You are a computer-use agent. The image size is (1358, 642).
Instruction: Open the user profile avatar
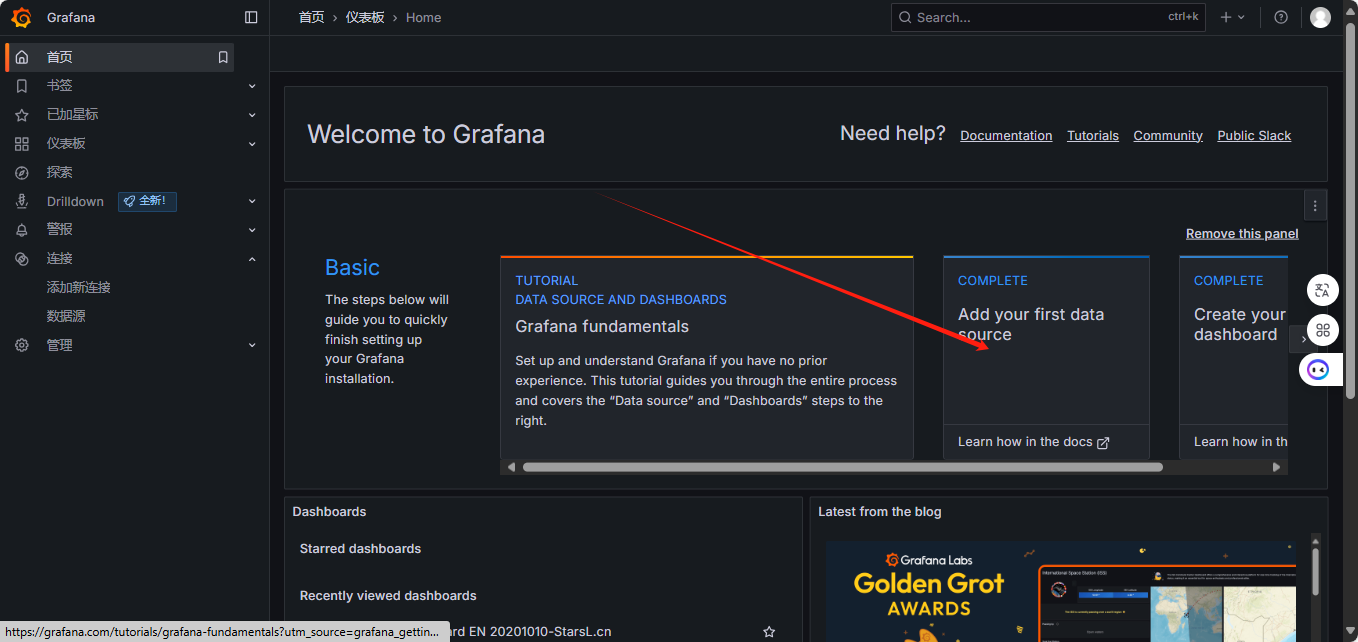(1320, 17)
